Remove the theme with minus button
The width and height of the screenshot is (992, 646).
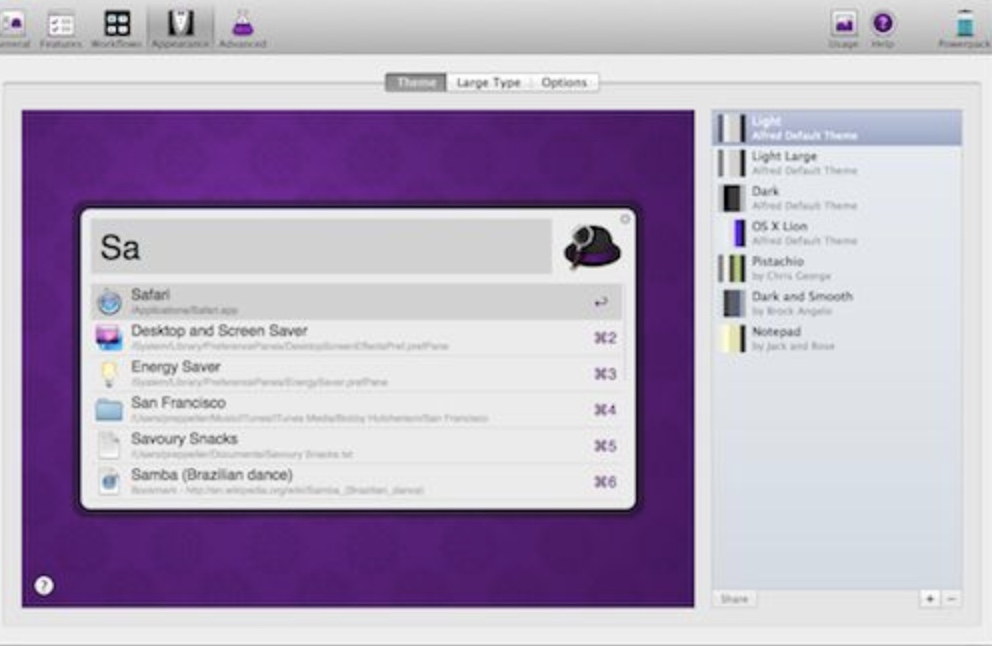(951, 599)
